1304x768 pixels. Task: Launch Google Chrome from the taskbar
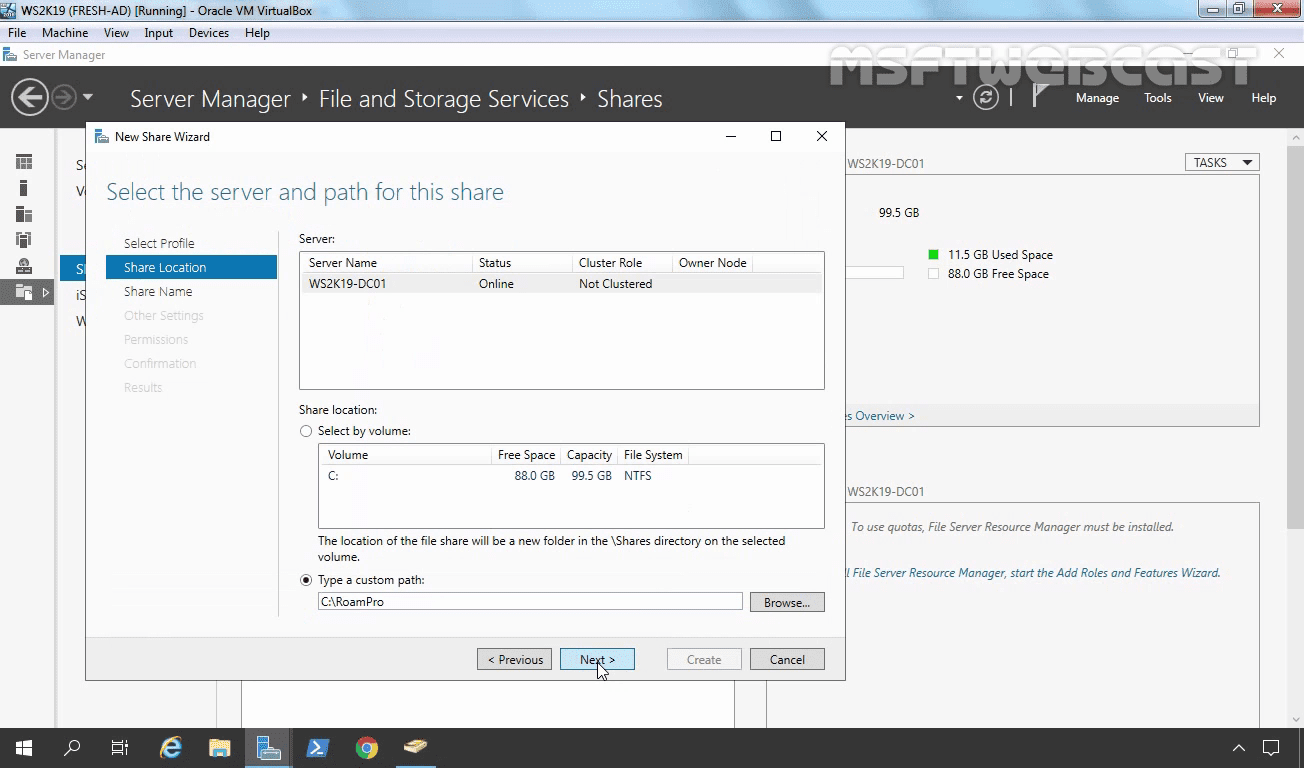pos(367,747)
